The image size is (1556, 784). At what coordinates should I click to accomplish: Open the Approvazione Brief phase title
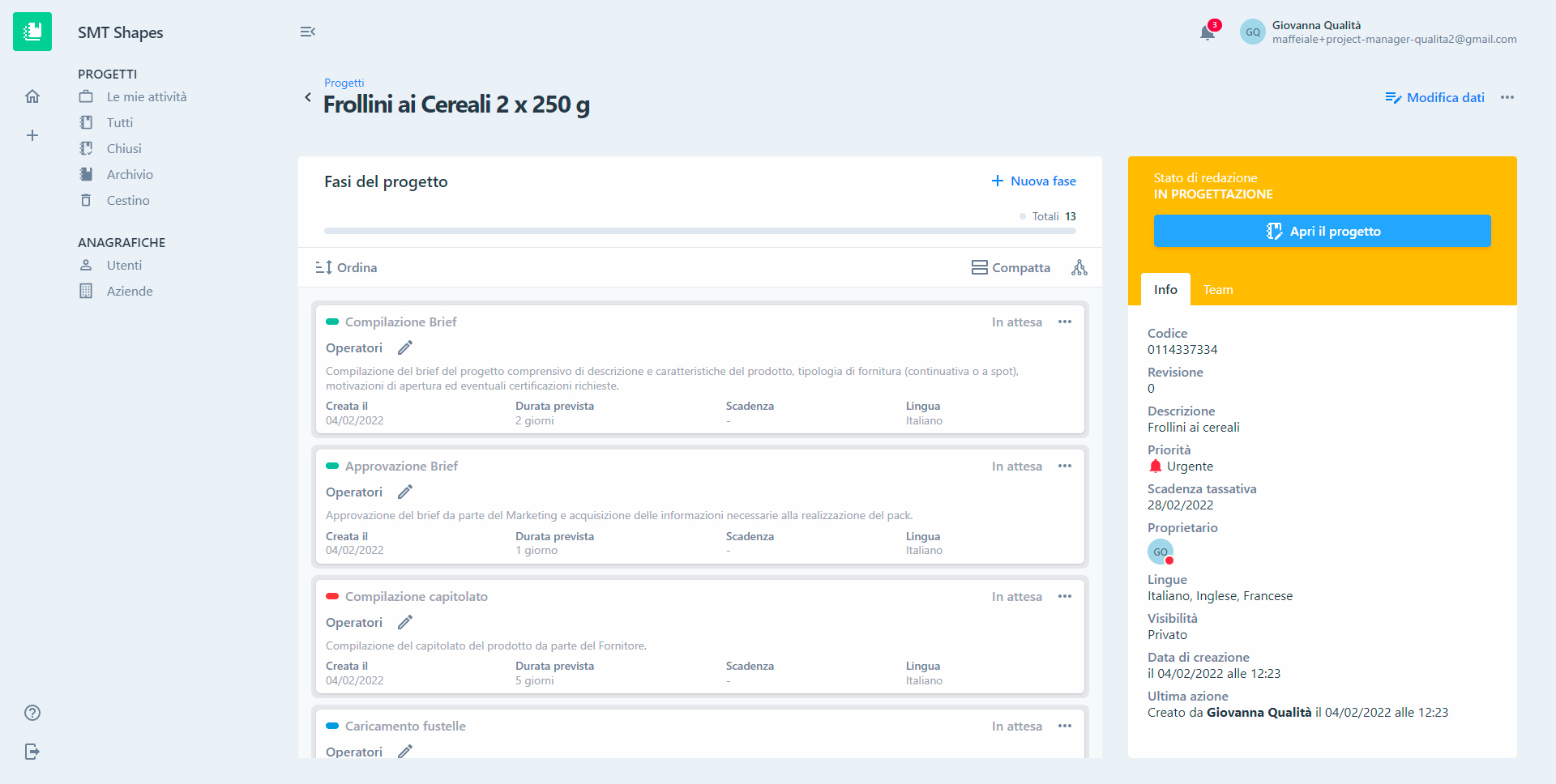(402, 466)
